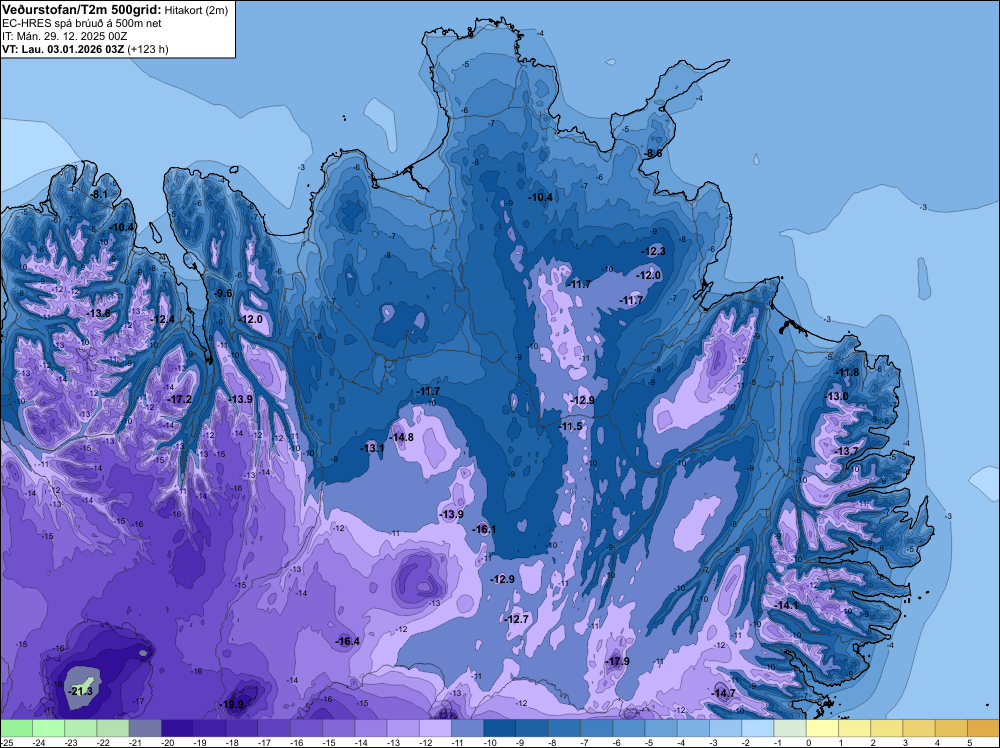
Task: Select the -11.5 temperature reading
Action: (x=570, y=426)
